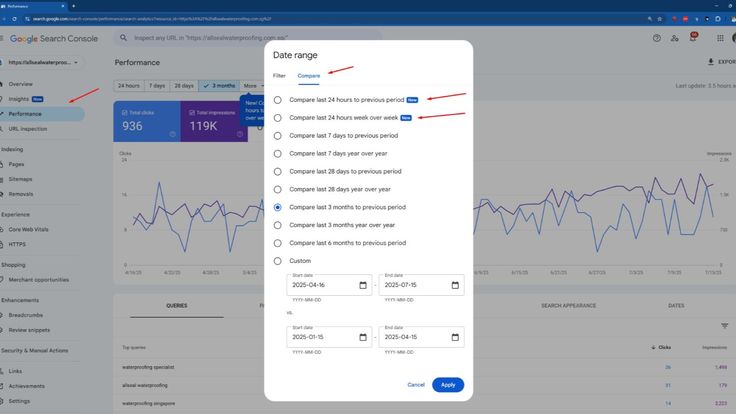Screen dimensions: 736x414
Task: Open calendar picker for 2025-07-15 End date
Action: pyautogui.click(x=455, y=285)
